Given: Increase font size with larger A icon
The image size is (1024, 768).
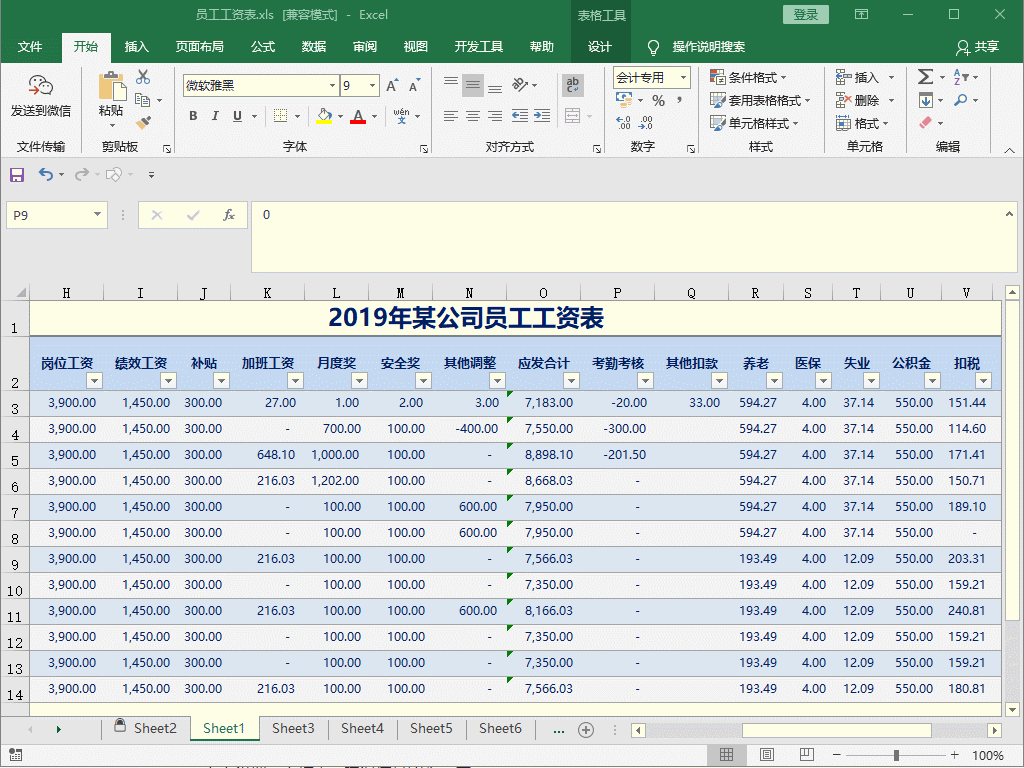Looking at the screenshot, I should pos(392,86).
